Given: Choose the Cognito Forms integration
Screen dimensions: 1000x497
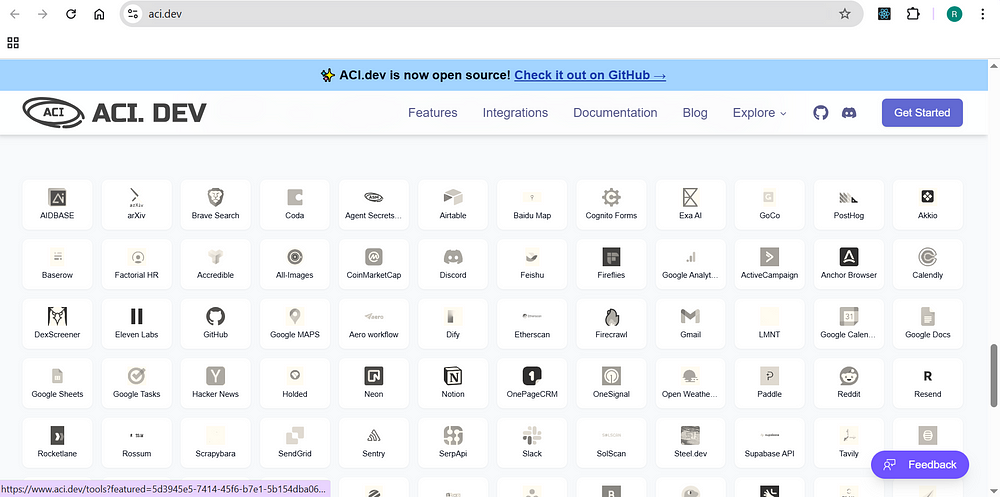Looking at the screenshot, I should 611,204.
